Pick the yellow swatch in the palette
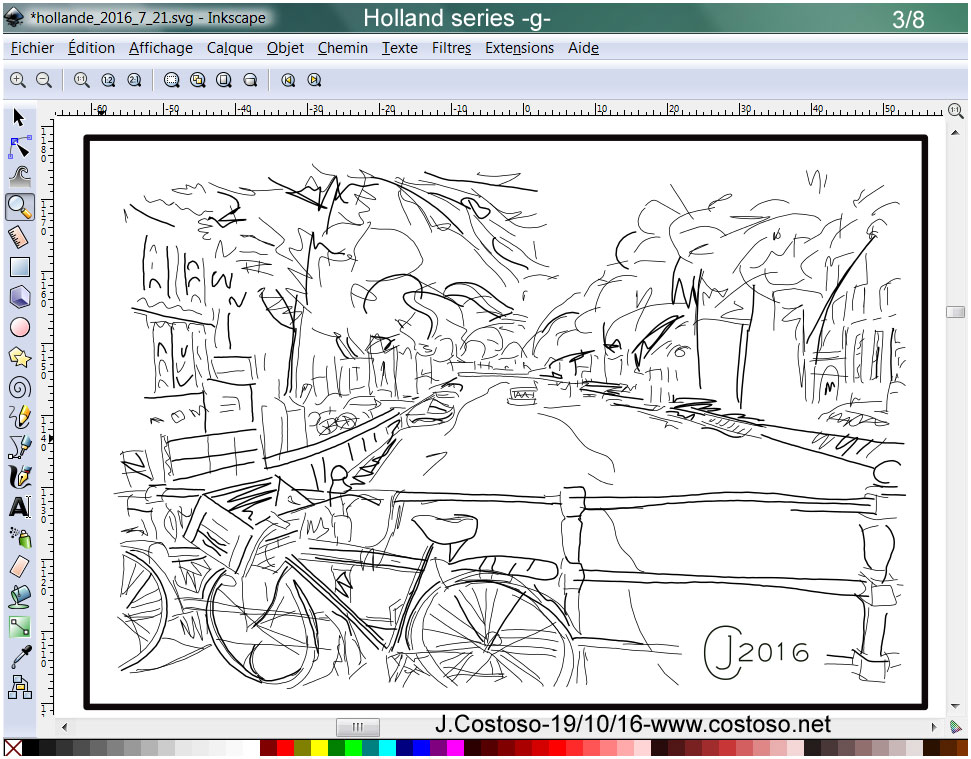This screenshot has height=759, width=971. pos(319,748)
